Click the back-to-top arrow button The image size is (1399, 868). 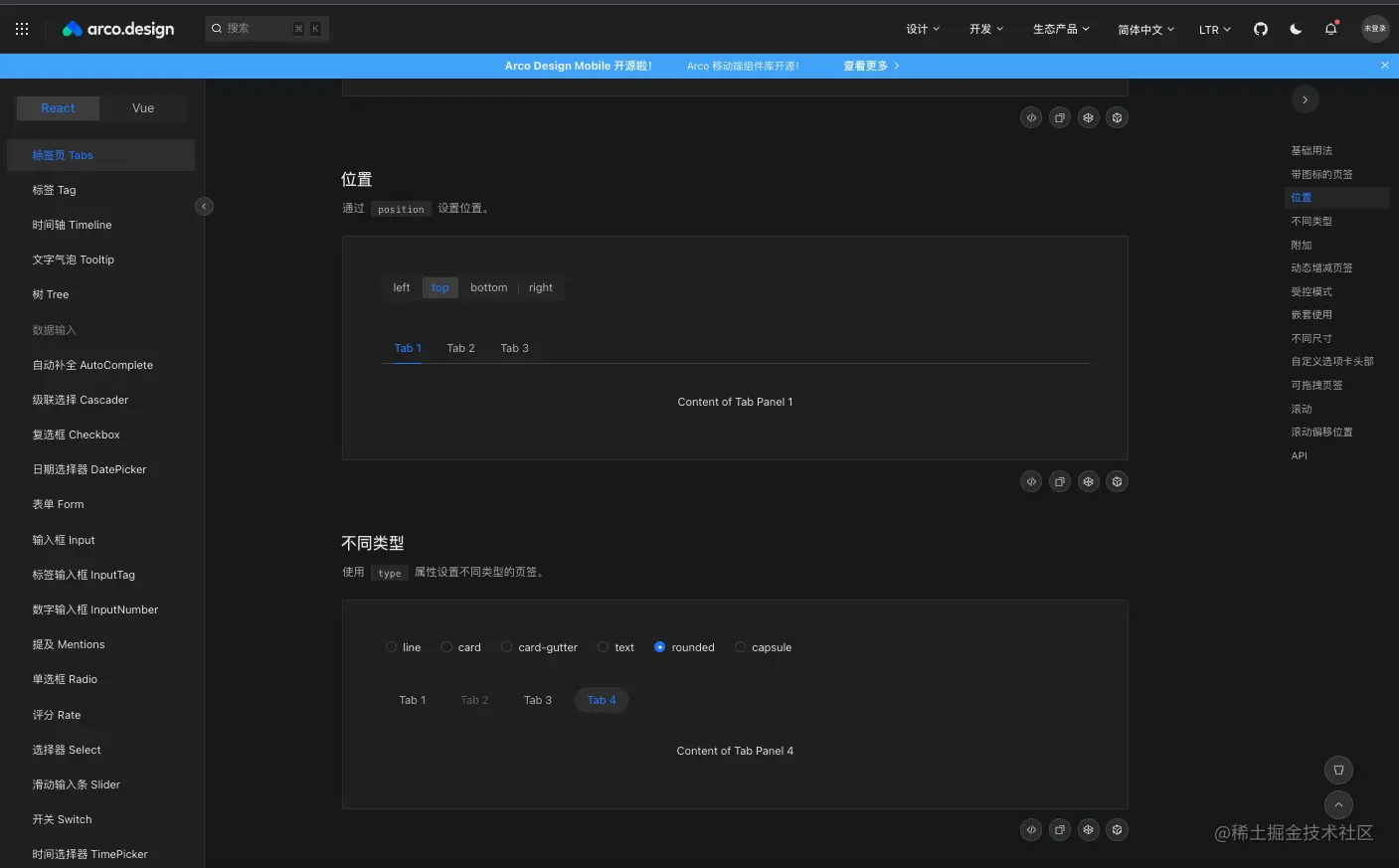[1339, 805]
